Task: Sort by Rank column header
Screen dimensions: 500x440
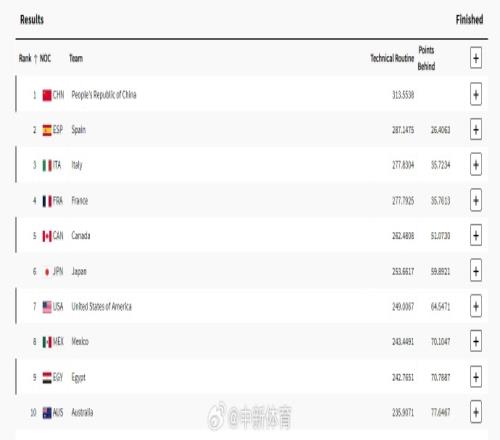Action: point(27,58)
